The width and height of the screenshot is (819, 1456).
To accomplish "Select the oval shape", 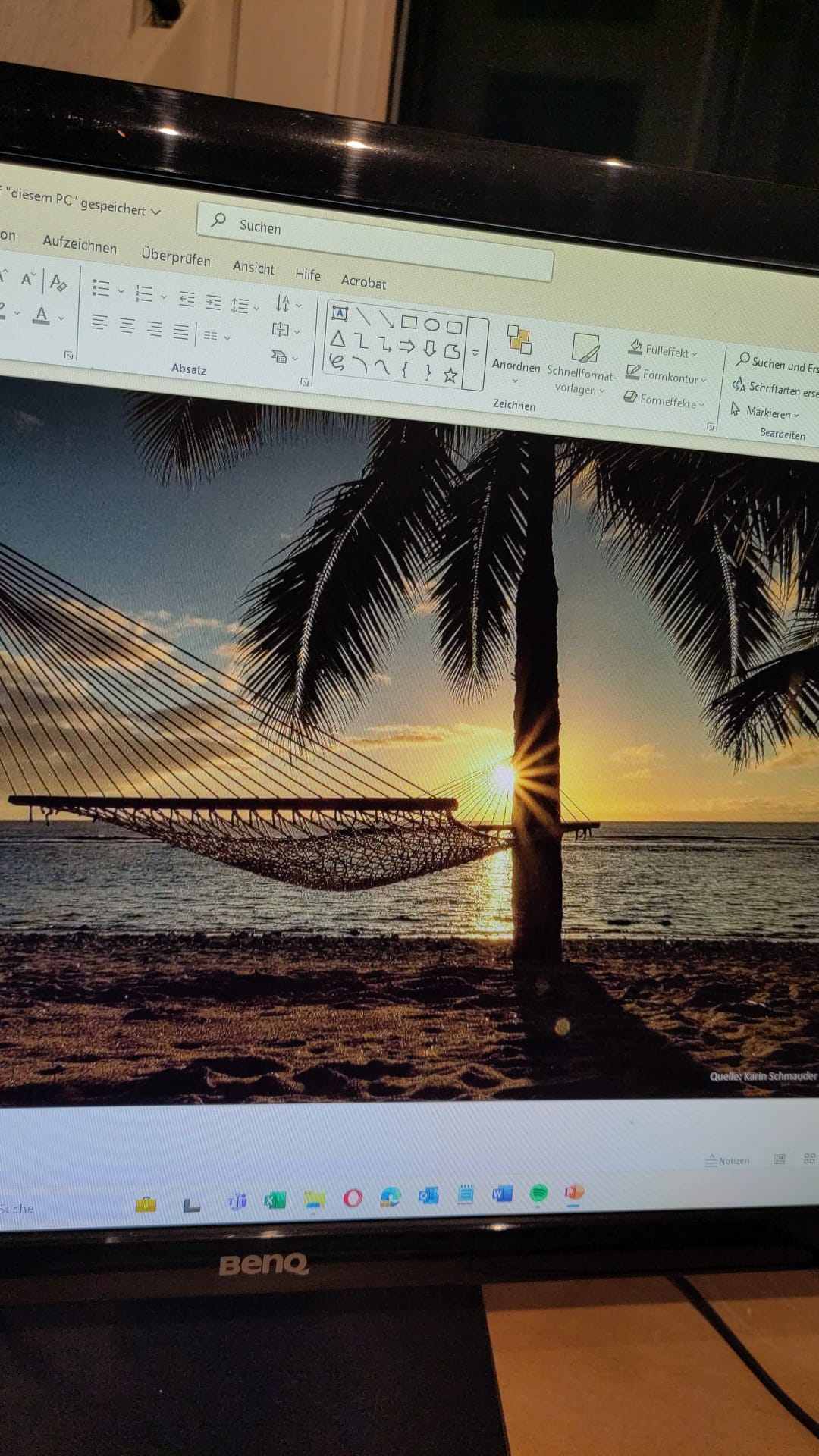I will tap(431, 325).
